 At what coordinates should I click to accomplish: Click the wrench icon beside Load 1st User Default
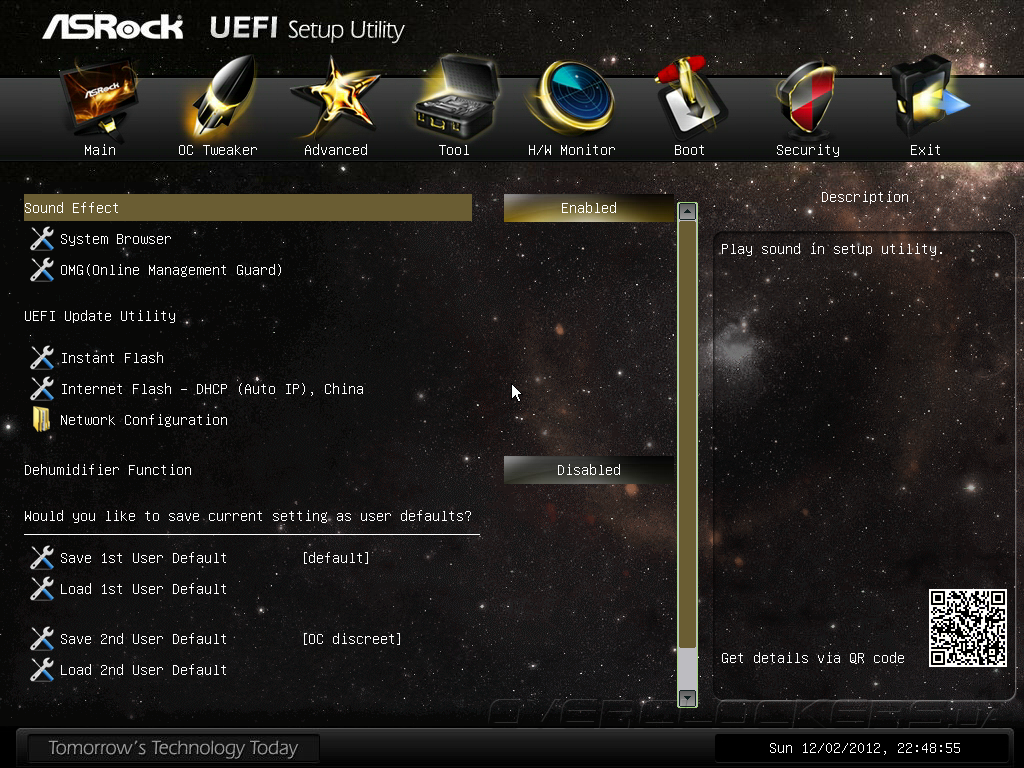(42, 589)
